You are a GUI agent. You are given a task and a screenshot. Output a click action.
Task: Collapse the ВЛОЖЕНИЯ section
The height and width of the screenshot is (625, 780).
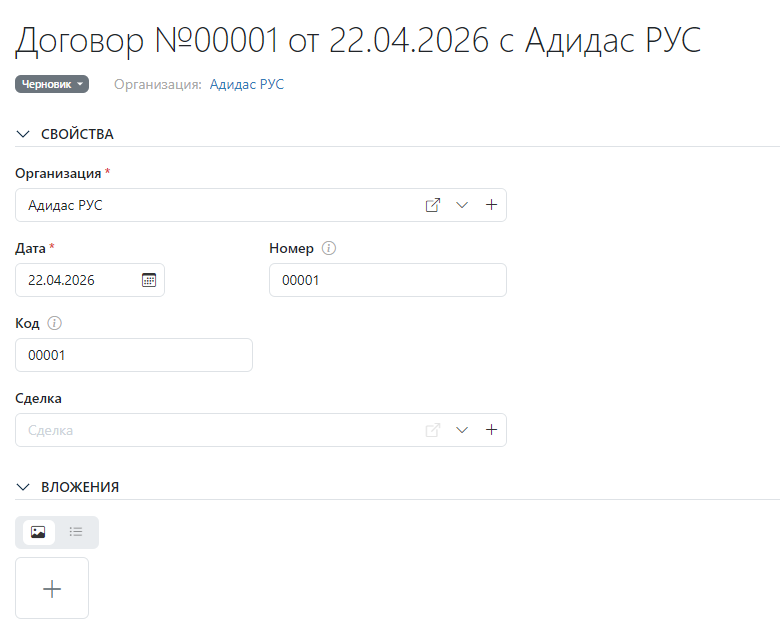click(x=24, y=487)
